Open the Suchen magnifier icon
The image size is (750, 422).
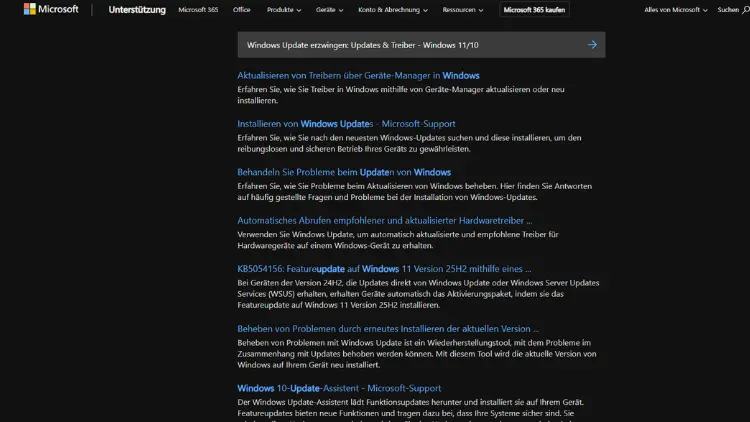(746, 10)
